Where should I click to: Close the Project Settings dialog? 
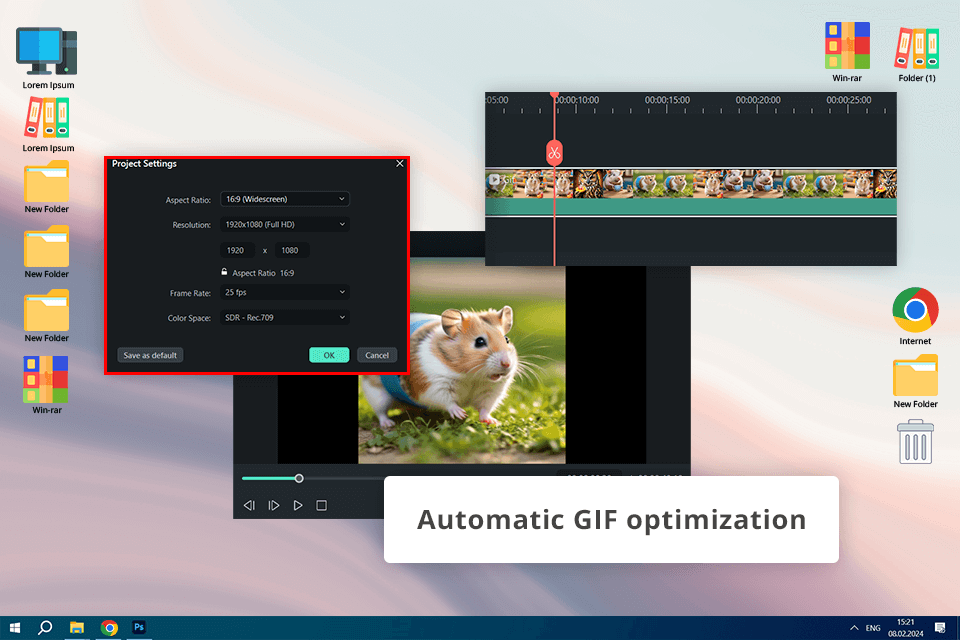(x=400, y=164)
